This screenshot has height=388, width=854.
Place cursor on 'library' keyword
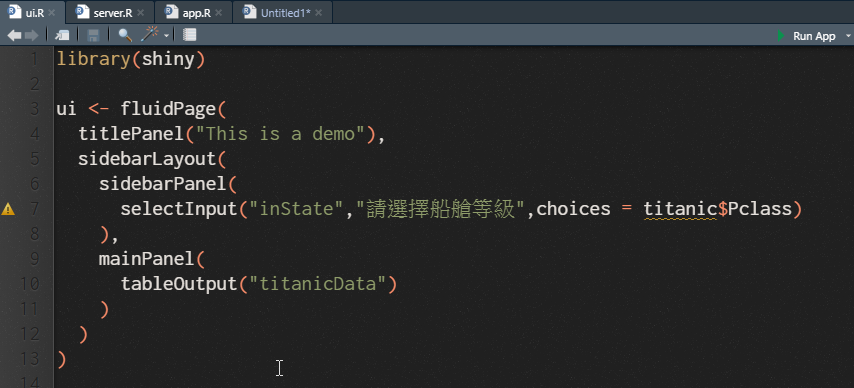click(x=94, y=59)
